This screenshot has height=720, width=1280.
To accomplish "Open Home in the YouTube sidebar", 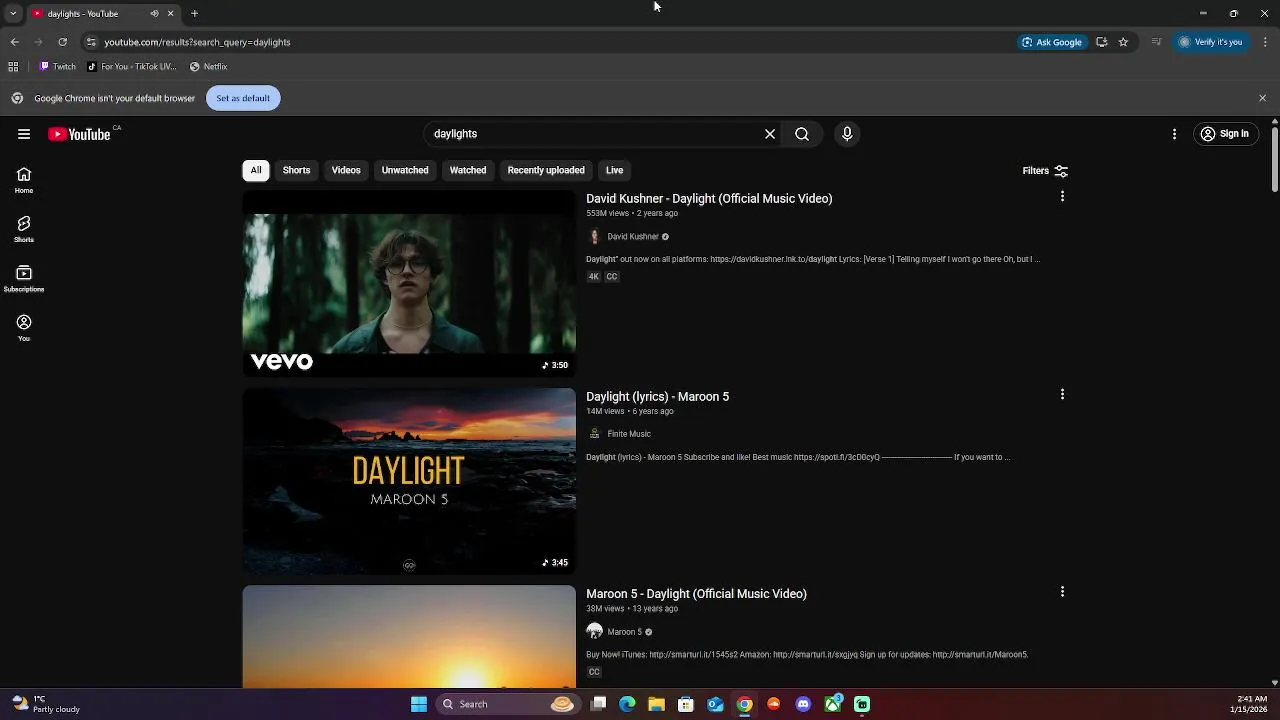I will (x=24, y=180).
